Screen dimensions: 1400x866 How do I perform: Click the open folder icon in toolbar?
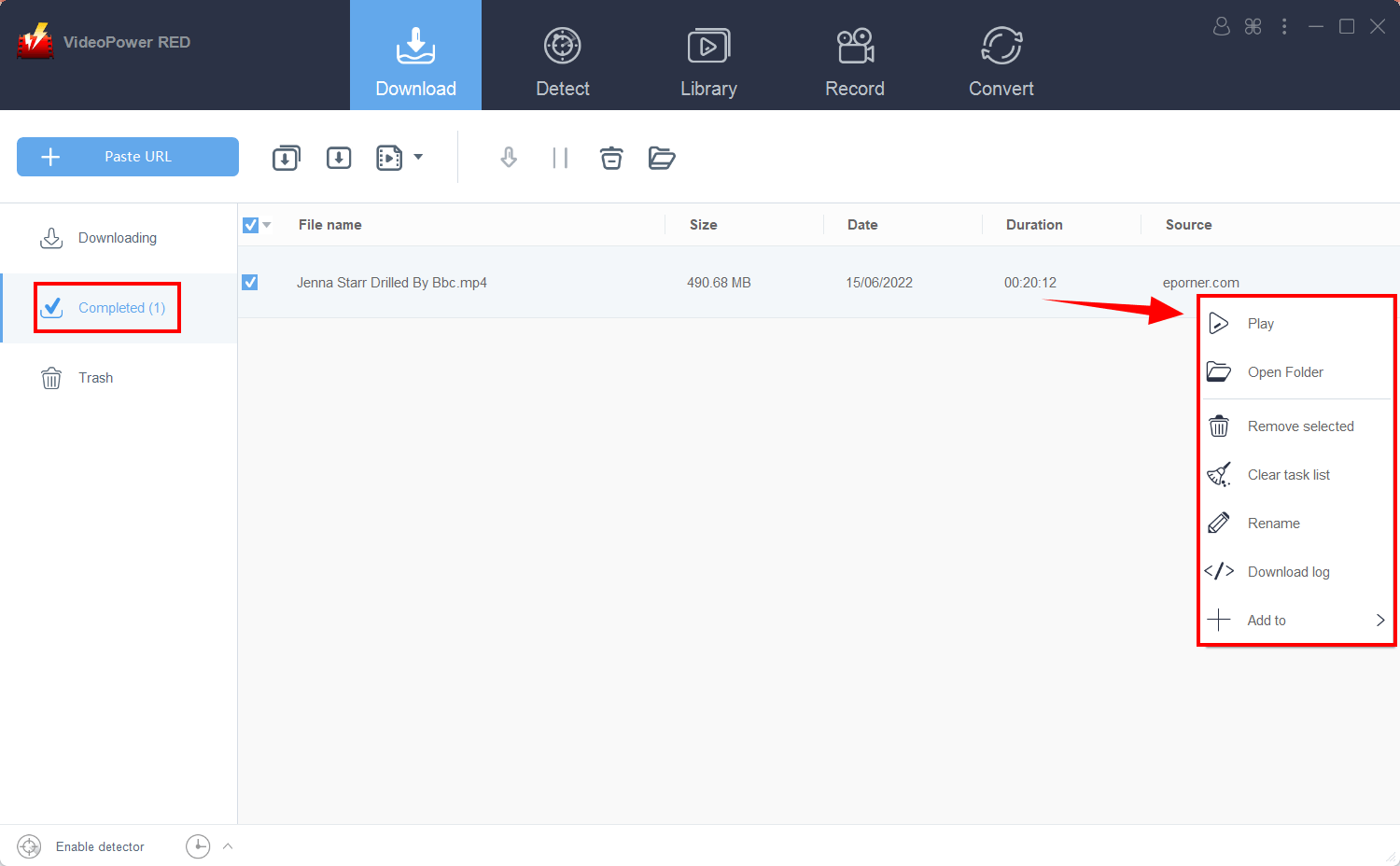pyautogui.click(x=662, y=158)
